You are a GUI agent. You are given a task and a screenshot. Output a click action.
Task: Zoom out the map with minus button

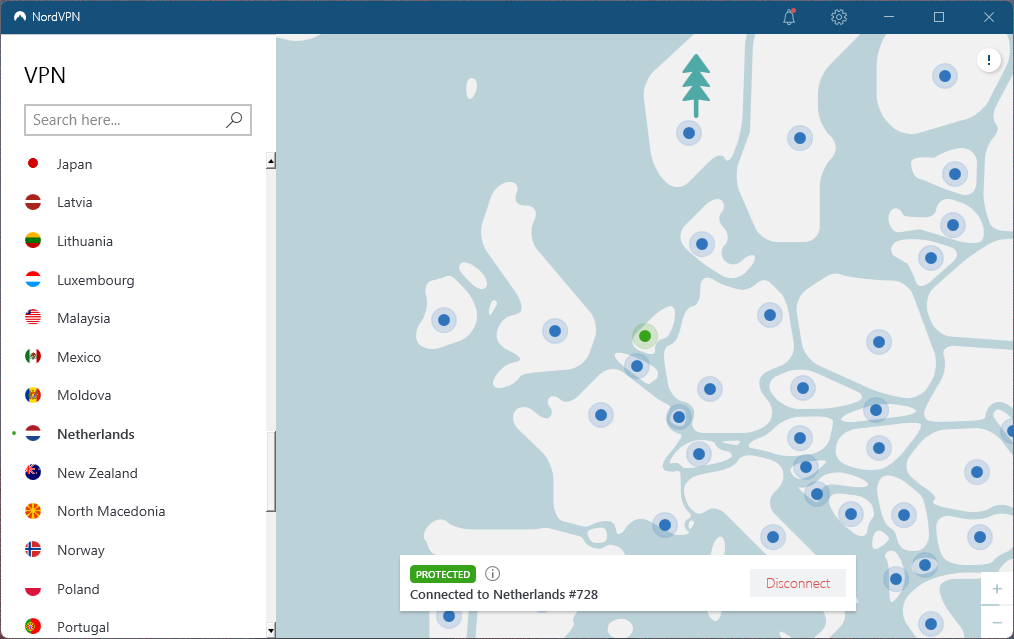[996, 623]
